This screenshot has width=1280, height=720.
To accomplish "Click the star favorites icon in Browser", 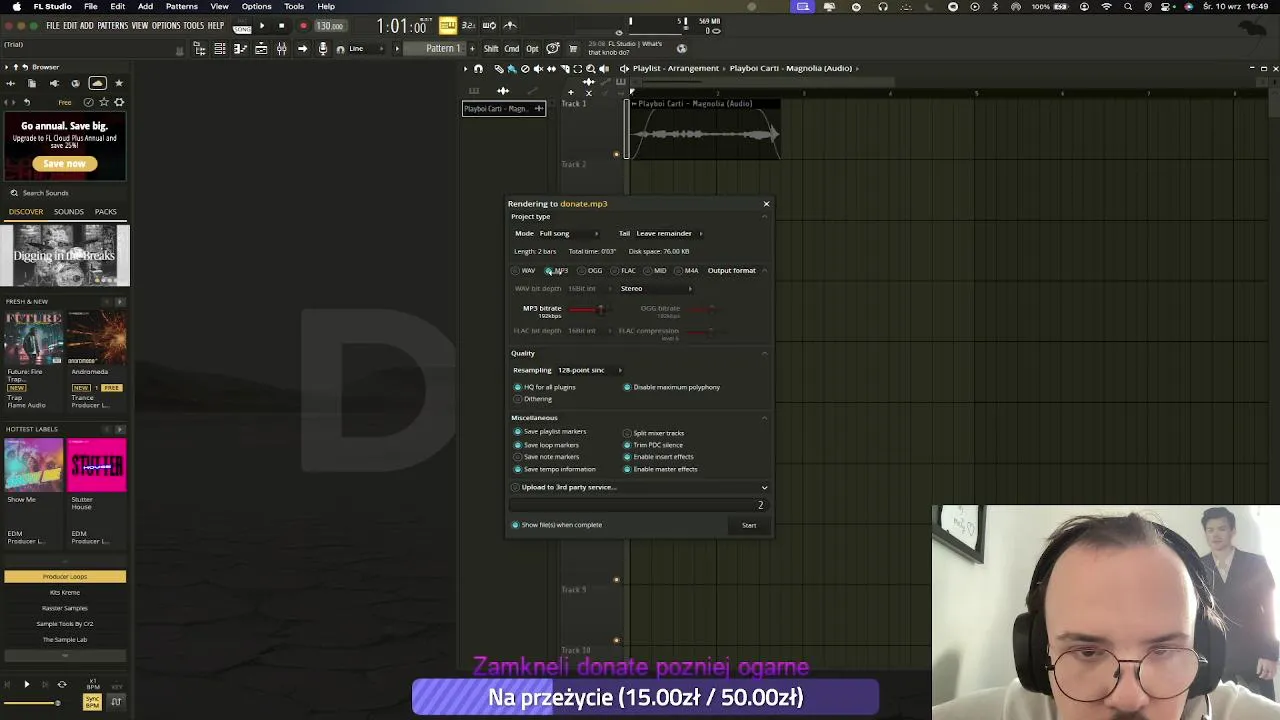I will pos(119,83).
